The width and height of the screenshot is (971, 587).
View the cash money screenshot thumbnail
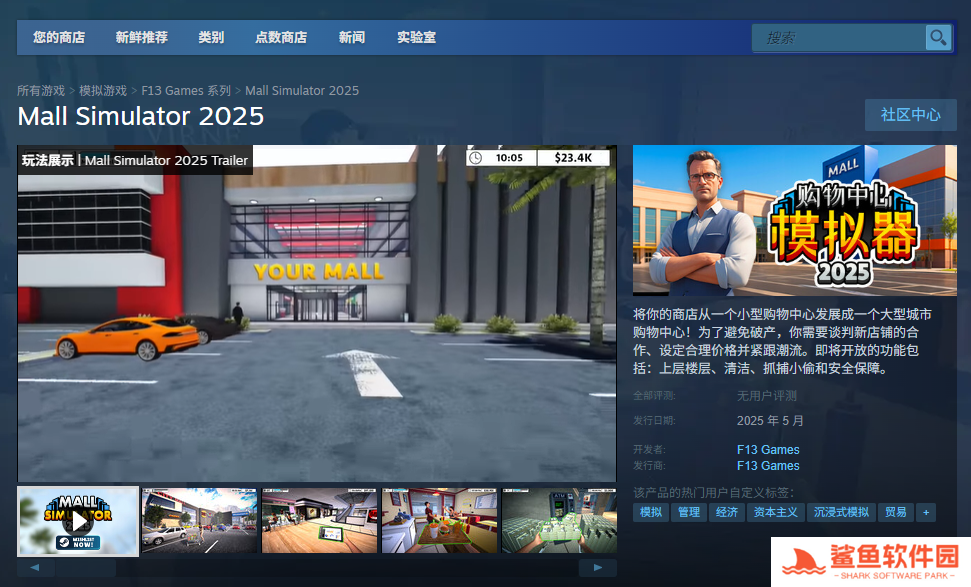(x=558, y=520)
